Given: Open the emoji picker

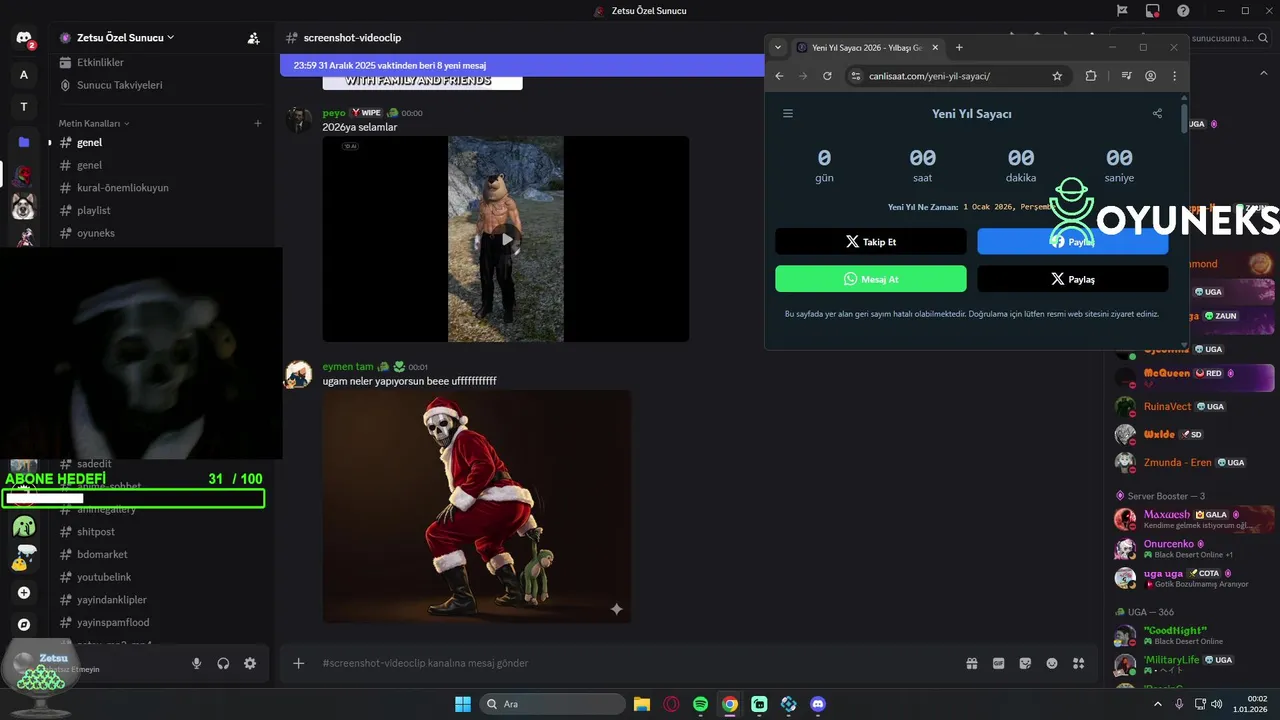Looking at the screenshot, I should (x=1052, y=663).
